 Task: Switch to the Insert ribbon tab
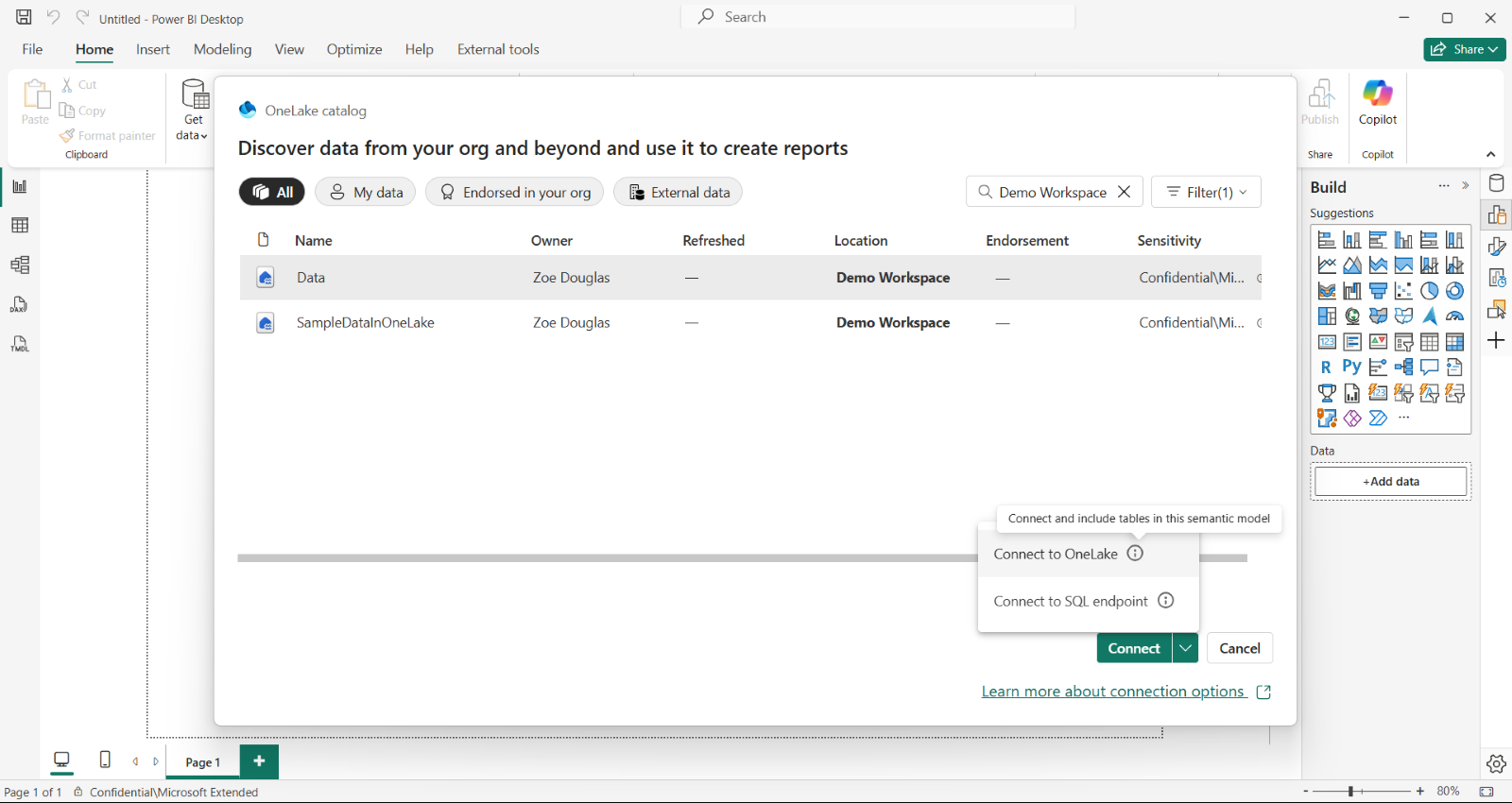tap(152, 49)
